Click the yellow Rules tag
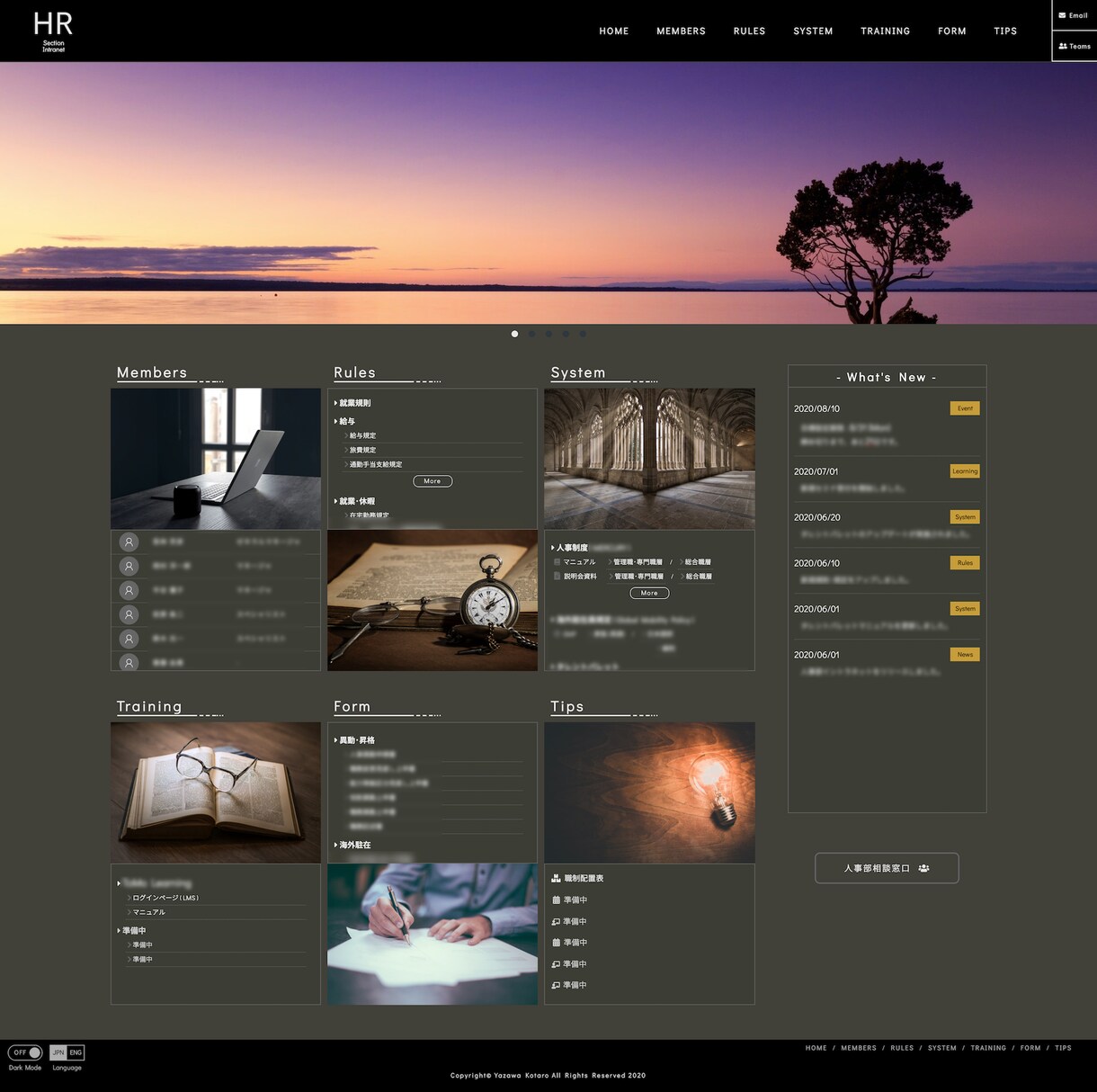 coord(965,563)
